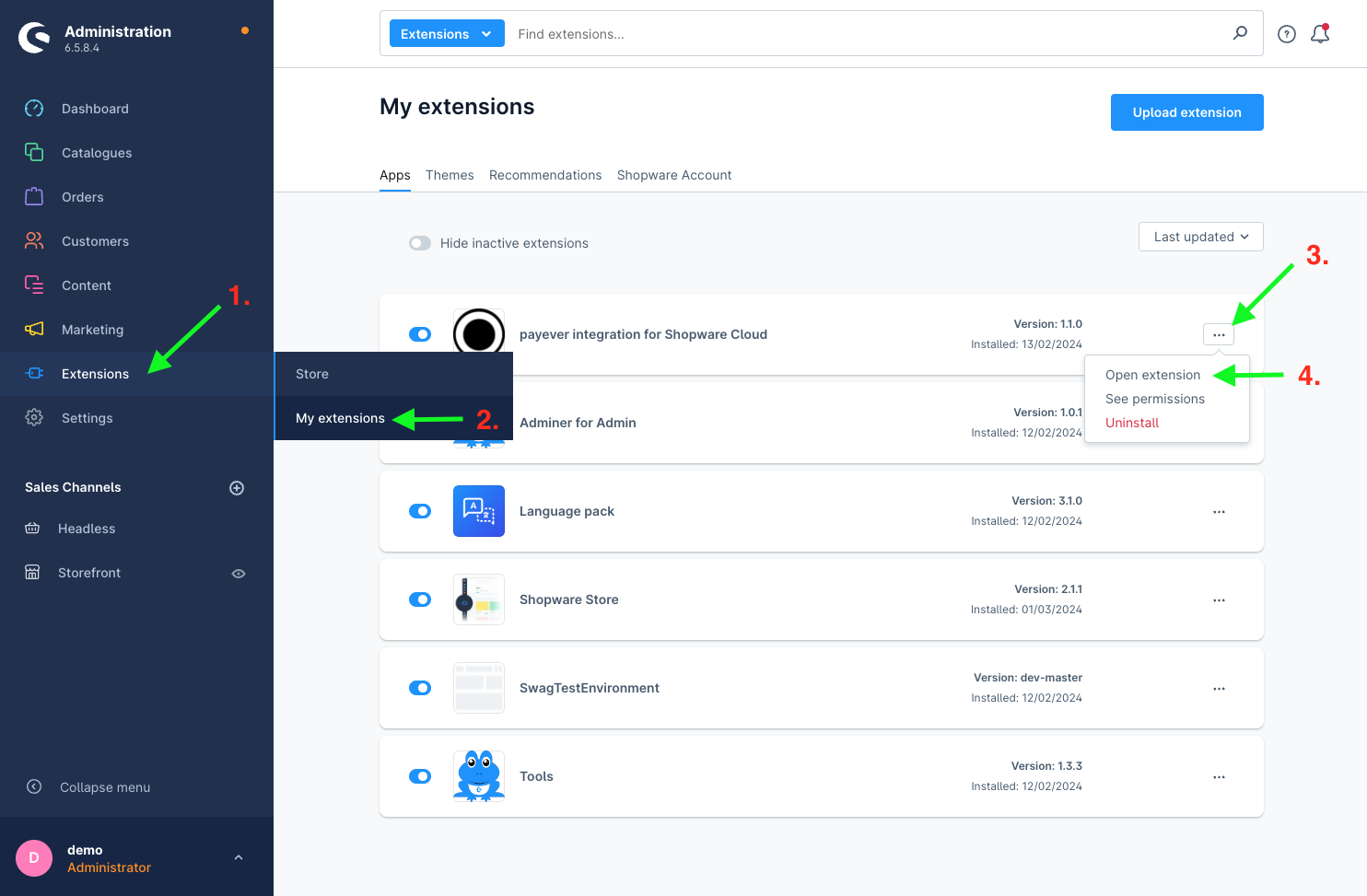Click the Orders bag icon
The height and width of the screenshot is (896, 1367).
pyautogui.click(x=34, y=197)
